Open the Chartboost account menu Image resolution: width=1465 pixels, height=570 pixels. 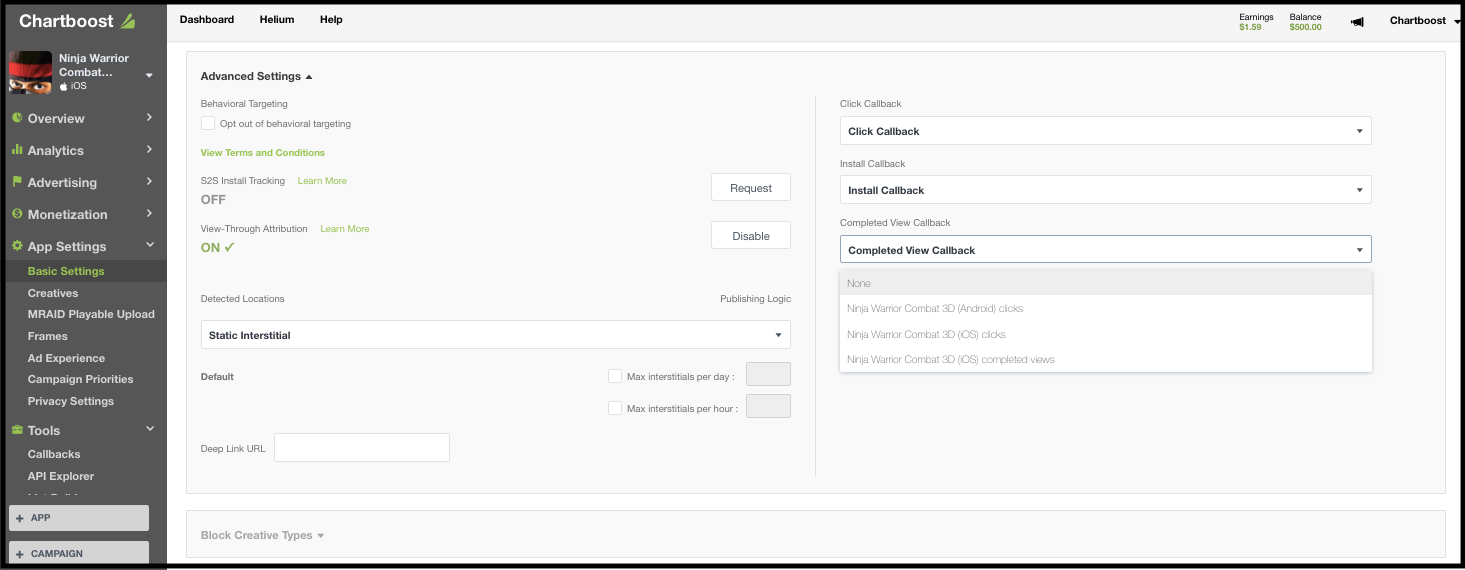coord(1424,20)
